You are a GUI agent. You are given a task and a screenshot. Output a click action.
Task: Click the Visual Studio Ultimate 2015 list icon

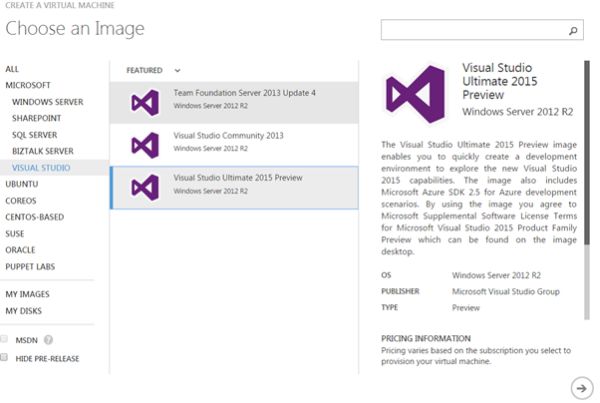[145, 186]
